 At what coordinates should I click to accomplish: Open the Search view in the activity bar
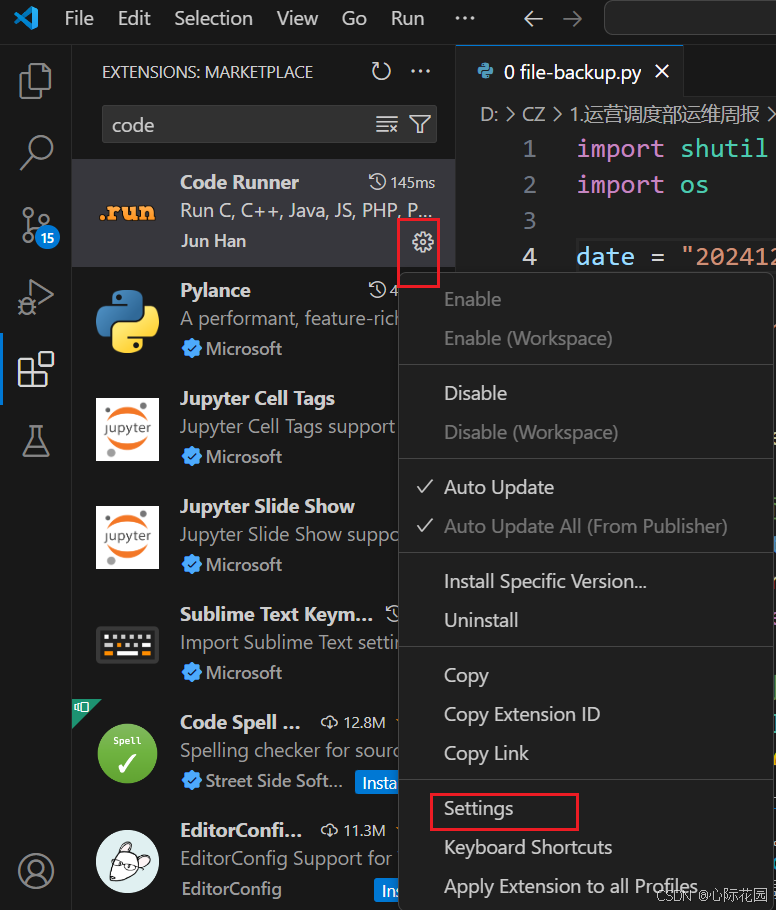36,153
